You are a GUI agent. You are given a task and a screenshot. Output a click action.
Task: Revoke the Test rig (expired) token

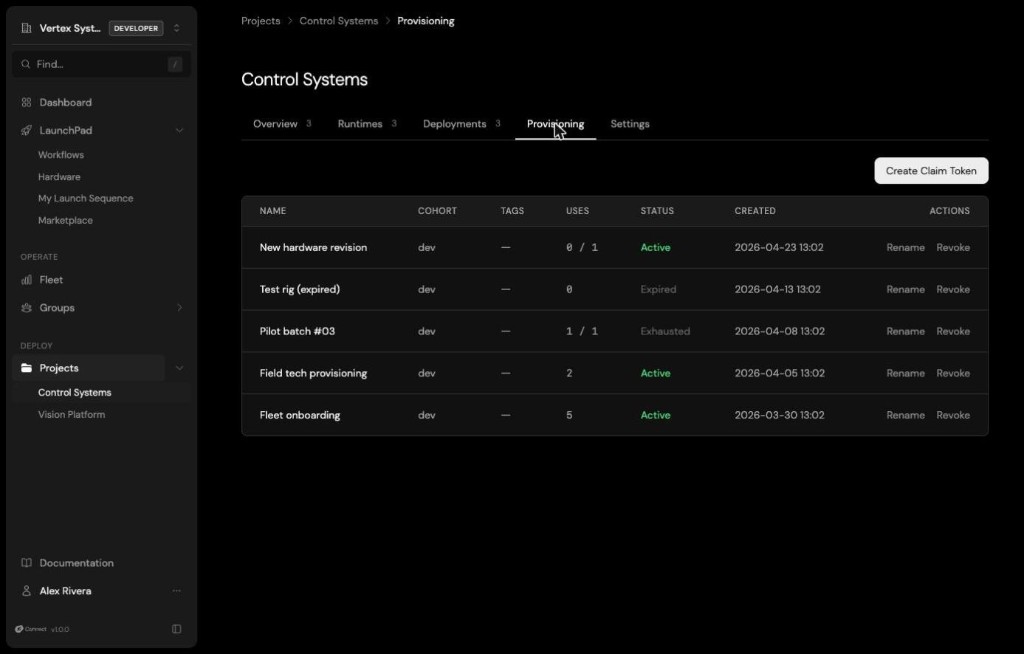coord(953,289)
